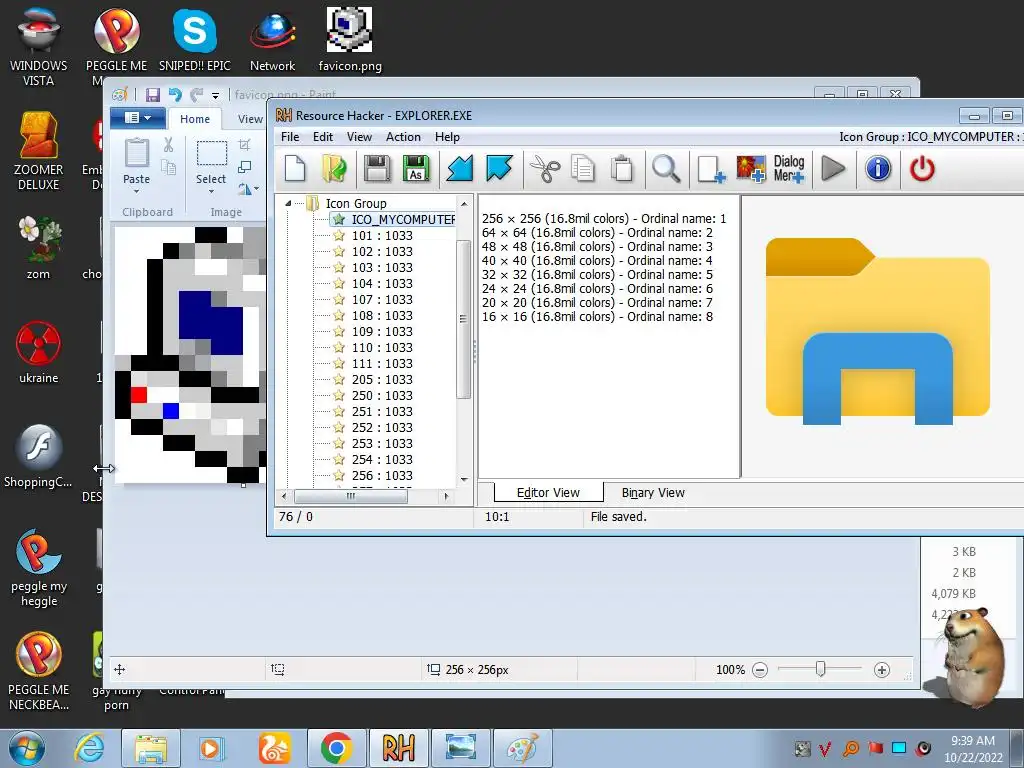Screen dimensions: 1024x768
Task: Click the Crop icon in Paint
Action: (x=245, y=145)
